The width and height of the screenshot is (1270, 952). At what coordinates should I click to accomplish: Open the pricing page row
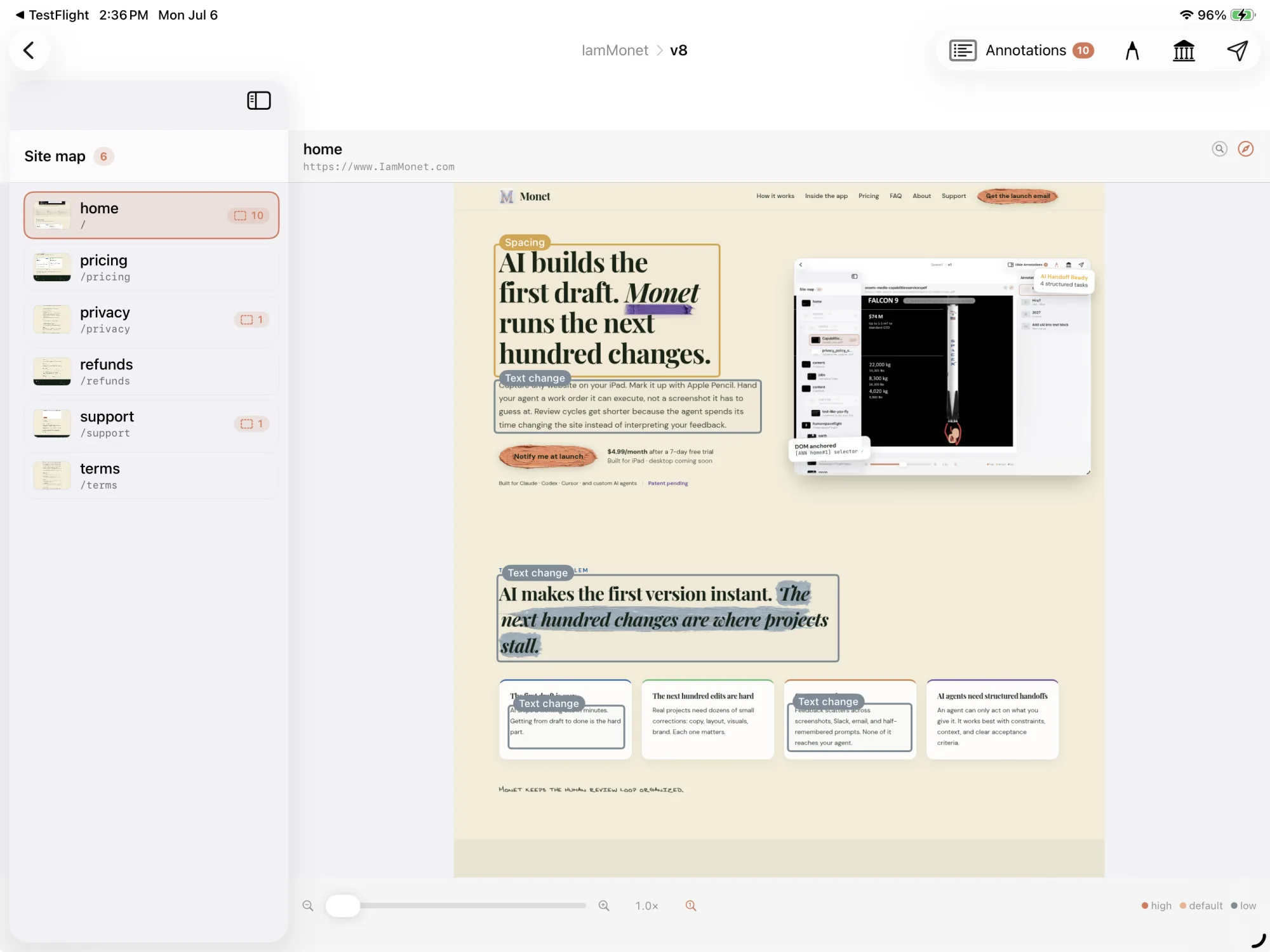click(x=152, y=267)
